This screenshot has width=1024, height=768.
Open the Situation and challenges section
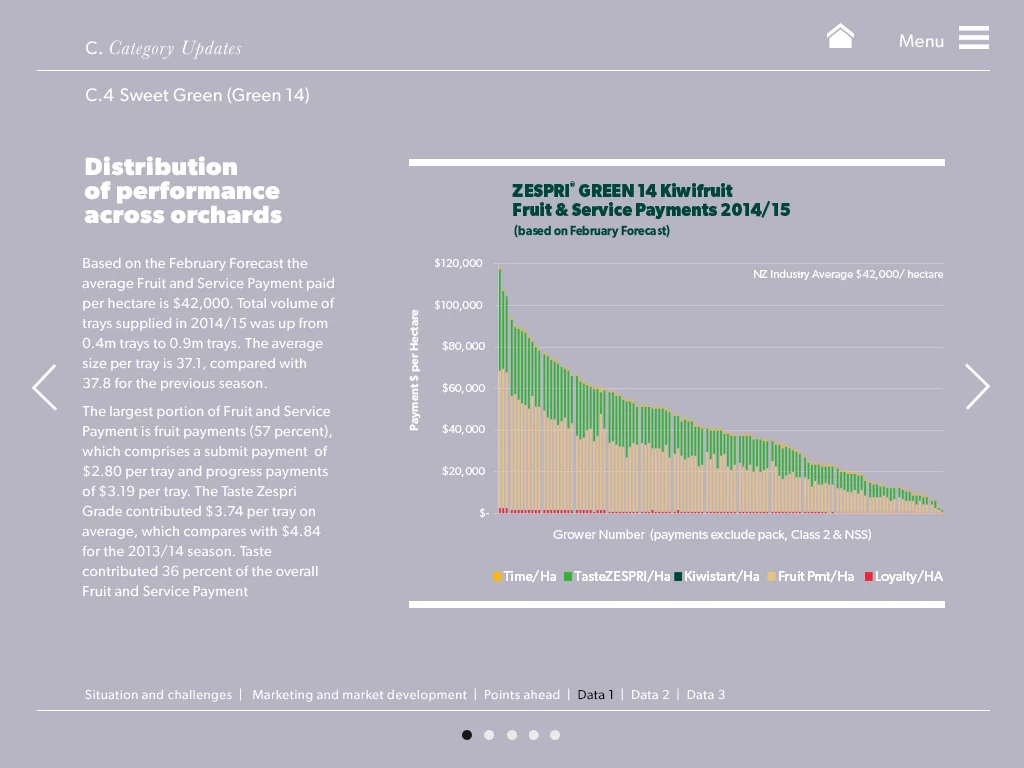point(158,694)
